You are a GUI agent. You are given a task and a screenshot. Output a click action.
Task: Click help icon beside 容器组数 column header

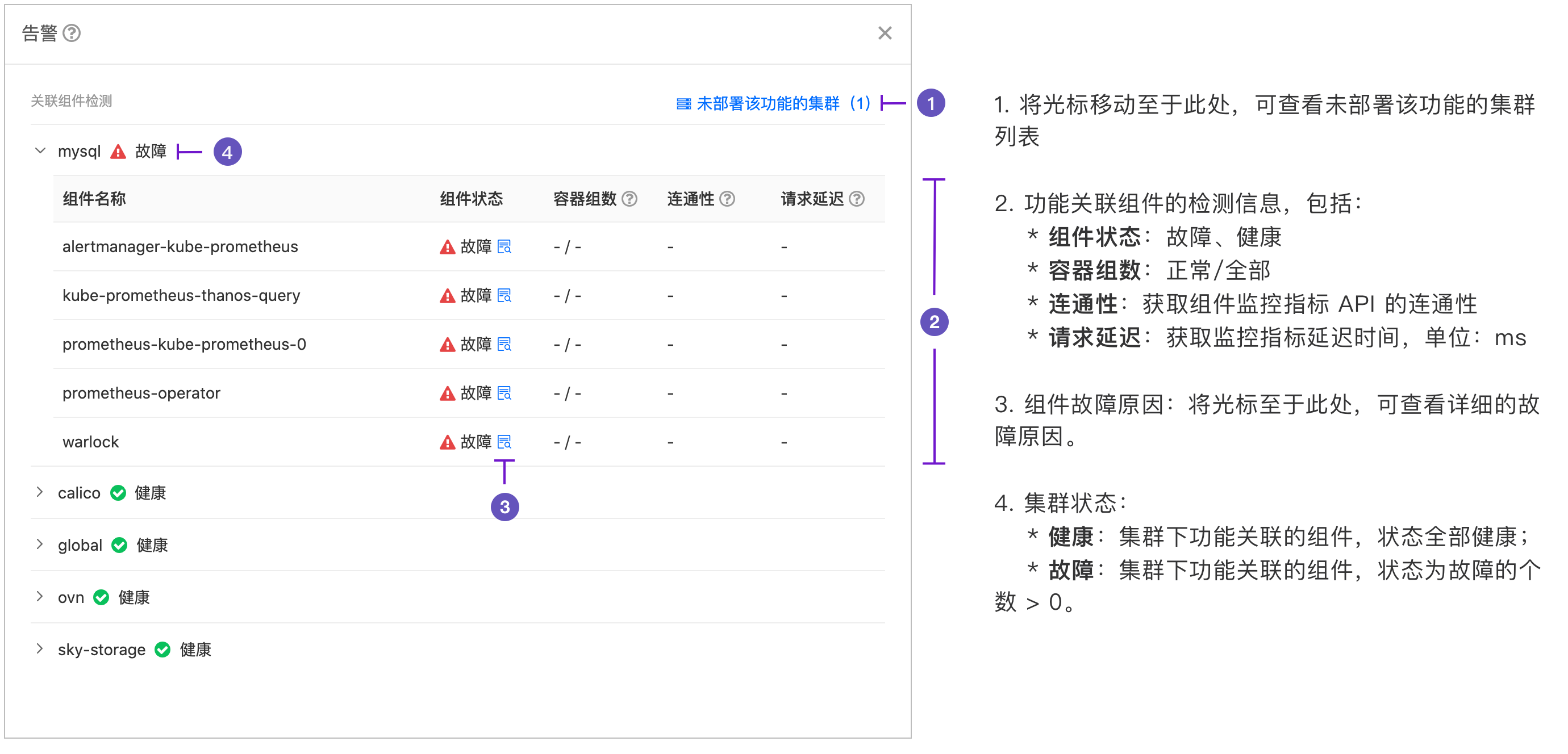click(630, 199)
